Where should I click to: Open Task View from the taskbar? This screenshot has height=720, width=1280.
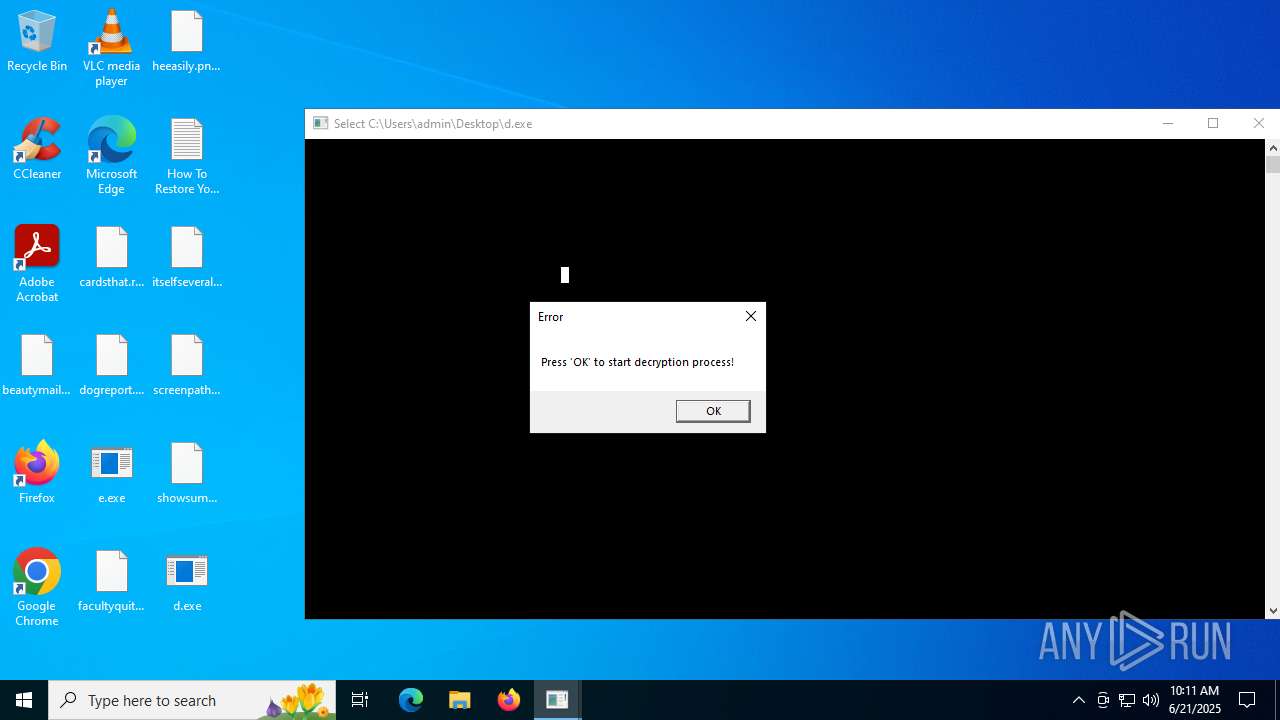360,700
